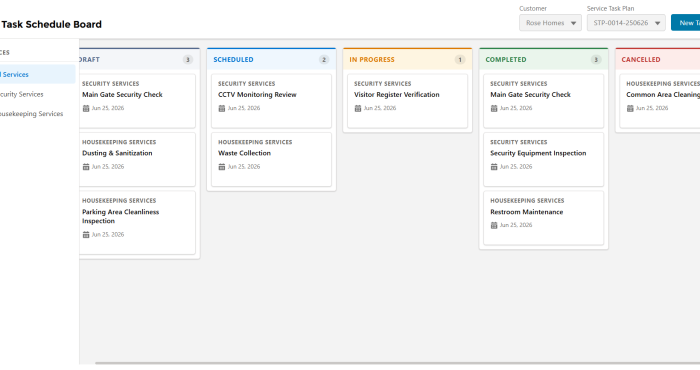Click calendar icon on Parking Area Cleanliness card
Image resolution: width=700 pixels, height=370 pixels.
(86, 235)
